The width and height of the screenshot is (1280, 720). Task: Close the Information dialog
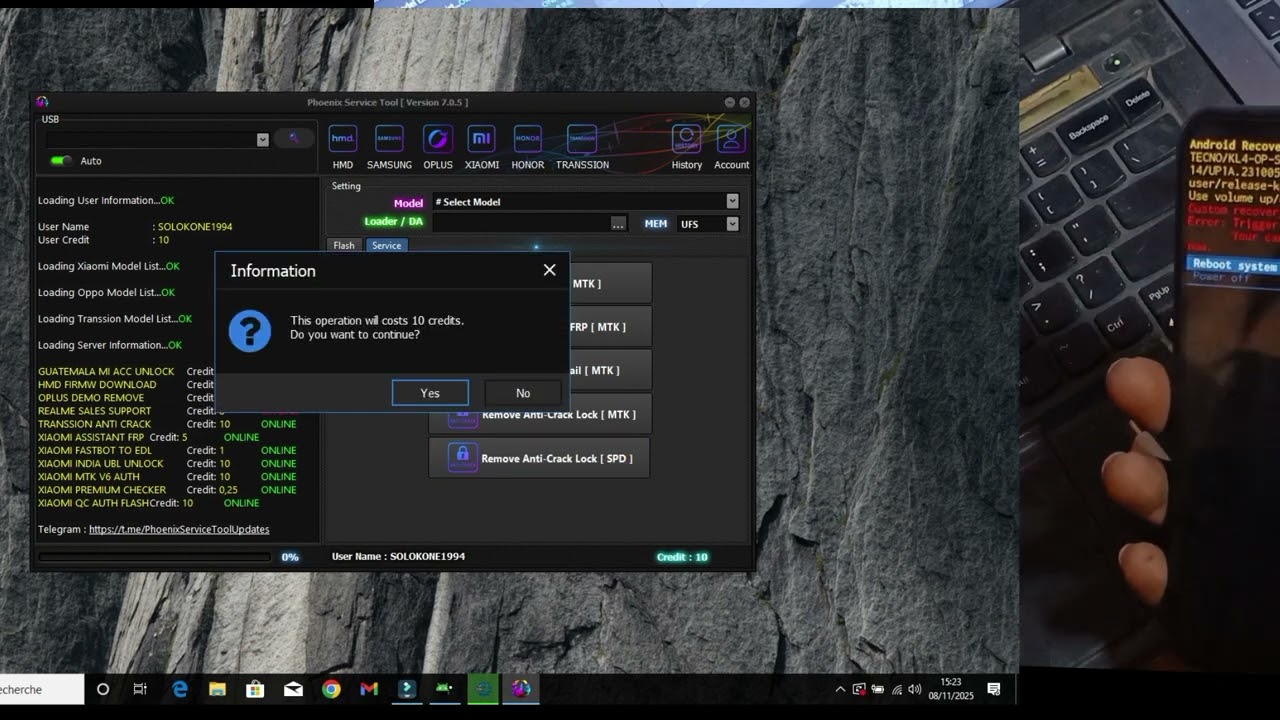coord(549,270)
